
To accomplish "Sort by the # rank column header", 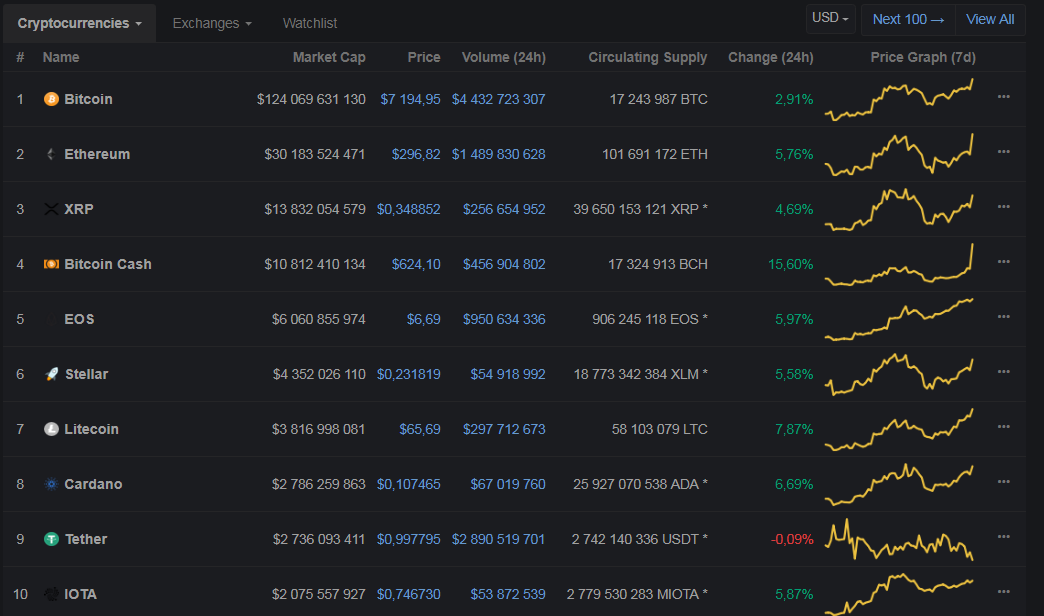I will tap(20, 57).
